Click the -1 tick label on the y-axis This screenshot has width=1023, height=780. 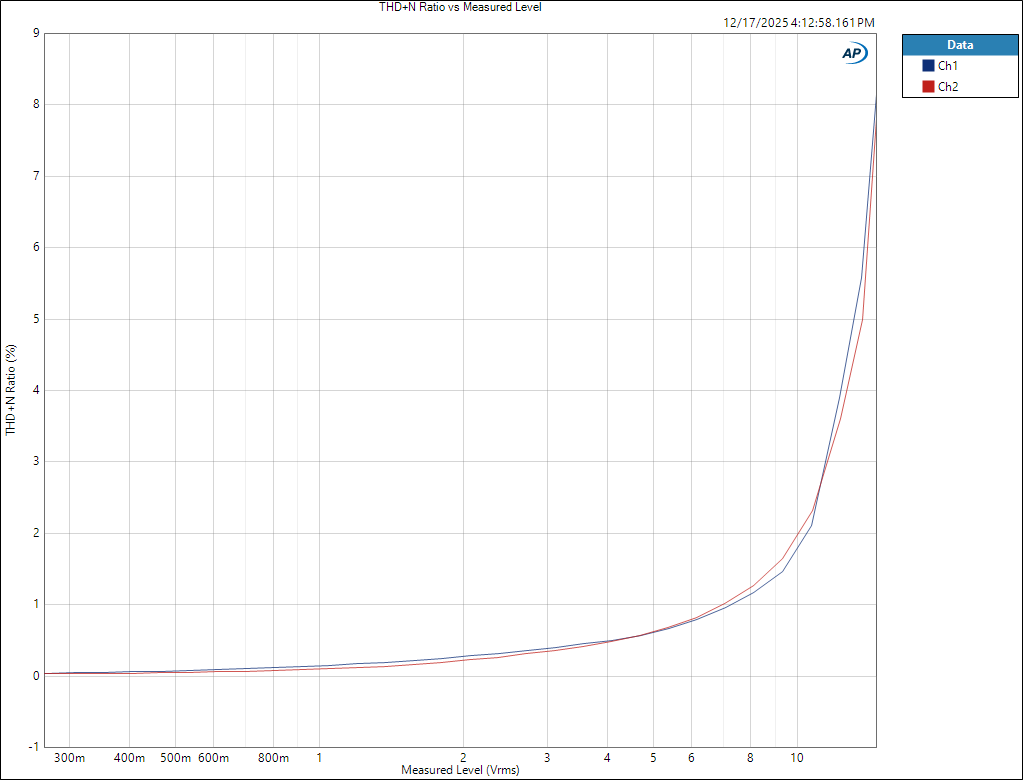34,747
